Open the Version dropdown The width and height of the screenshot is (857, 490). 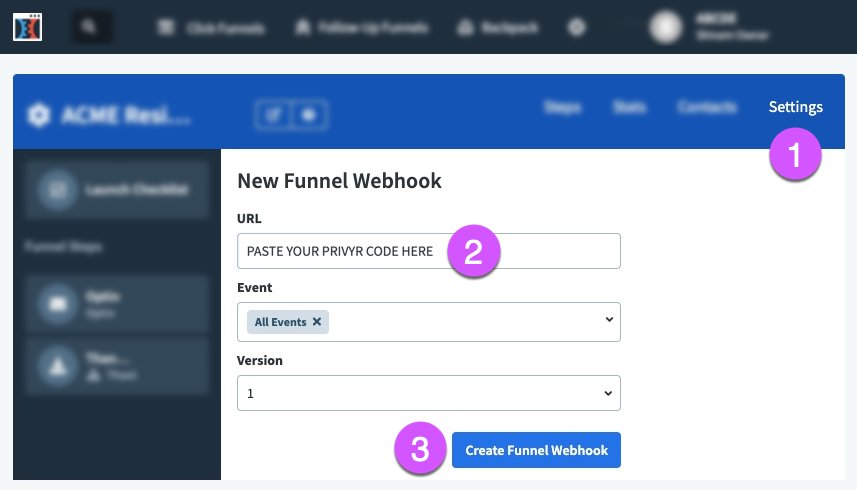[x=428, y=393]
